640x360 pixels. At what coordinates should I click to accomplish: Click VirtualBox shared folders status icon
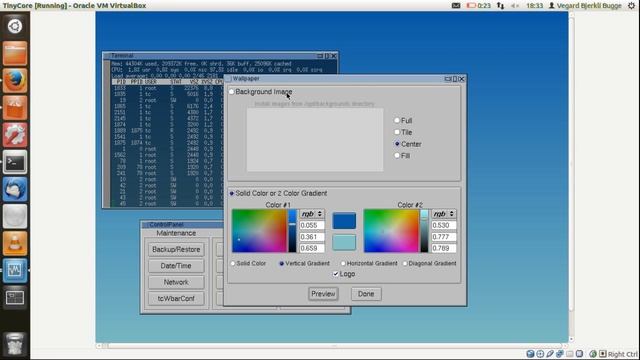569,354
